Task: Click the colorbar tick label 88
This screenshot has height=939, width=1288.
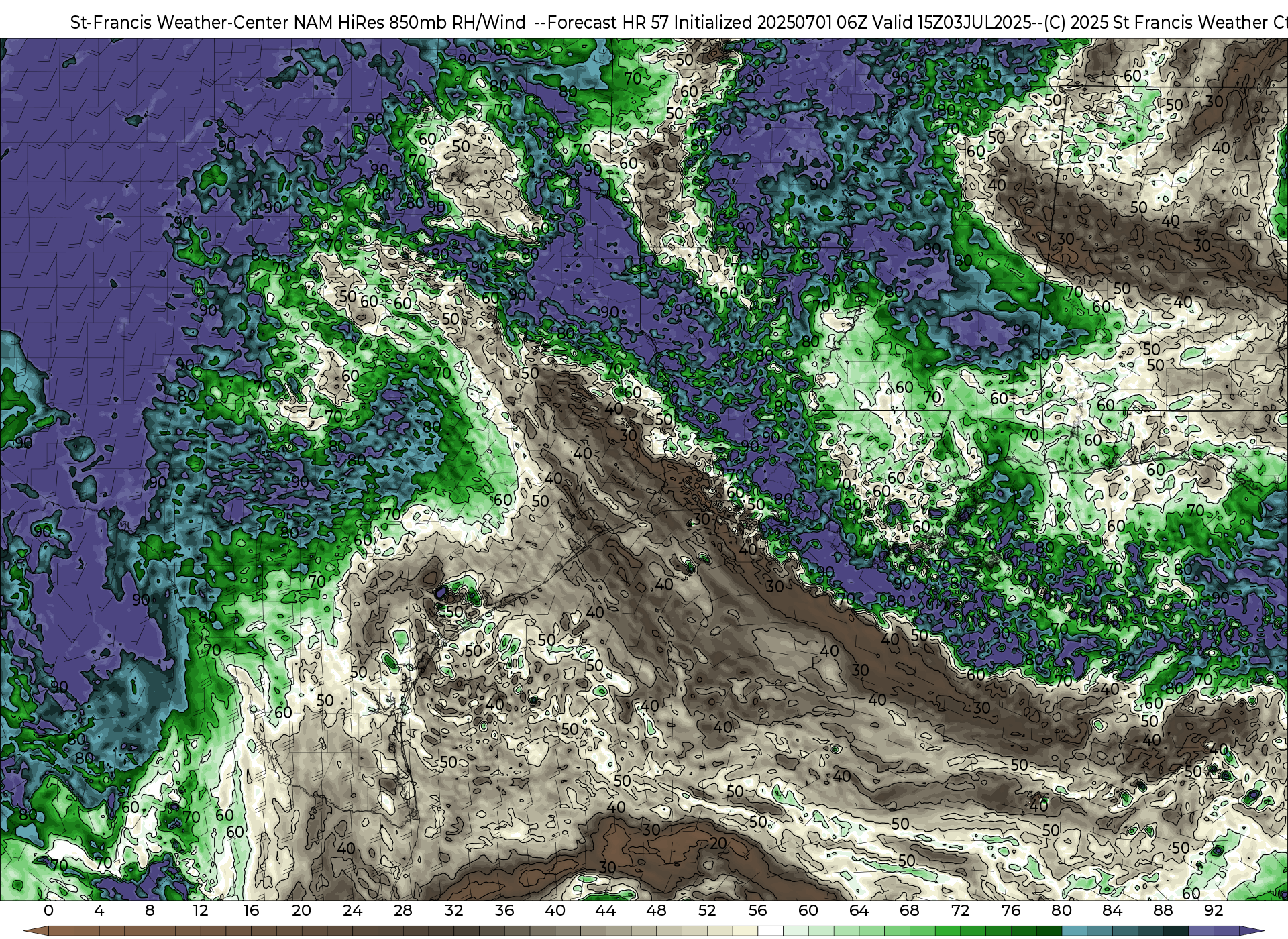Action: 1163,910
